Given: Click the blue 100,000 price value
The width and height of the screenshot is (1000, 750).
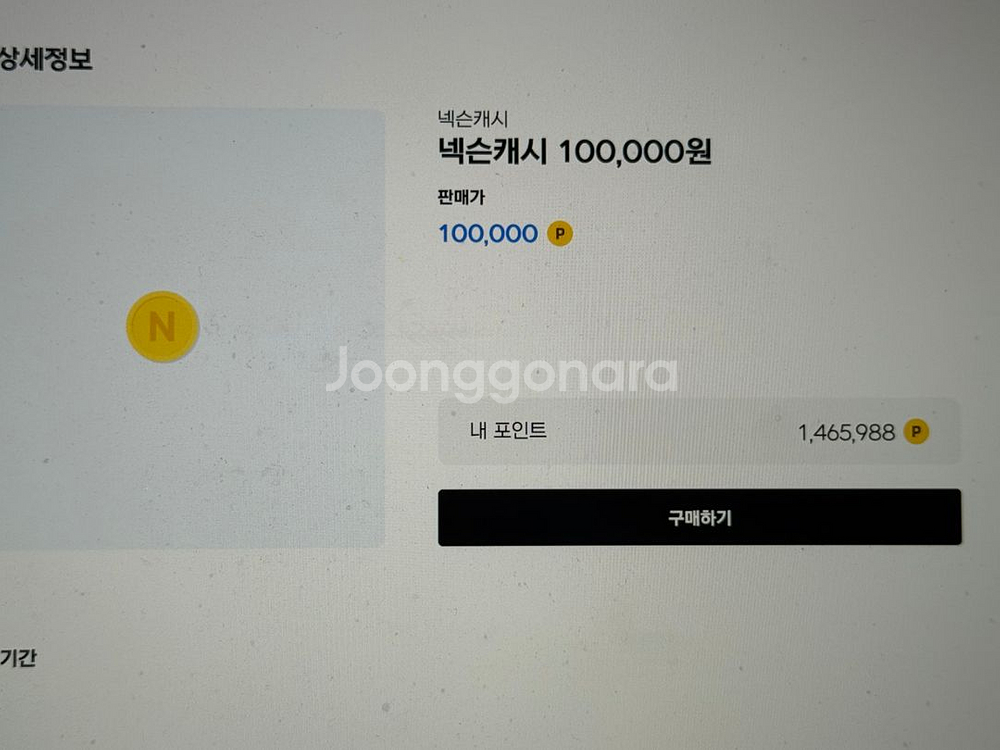Looking at the screenshot, I should (x=488, y=233).
